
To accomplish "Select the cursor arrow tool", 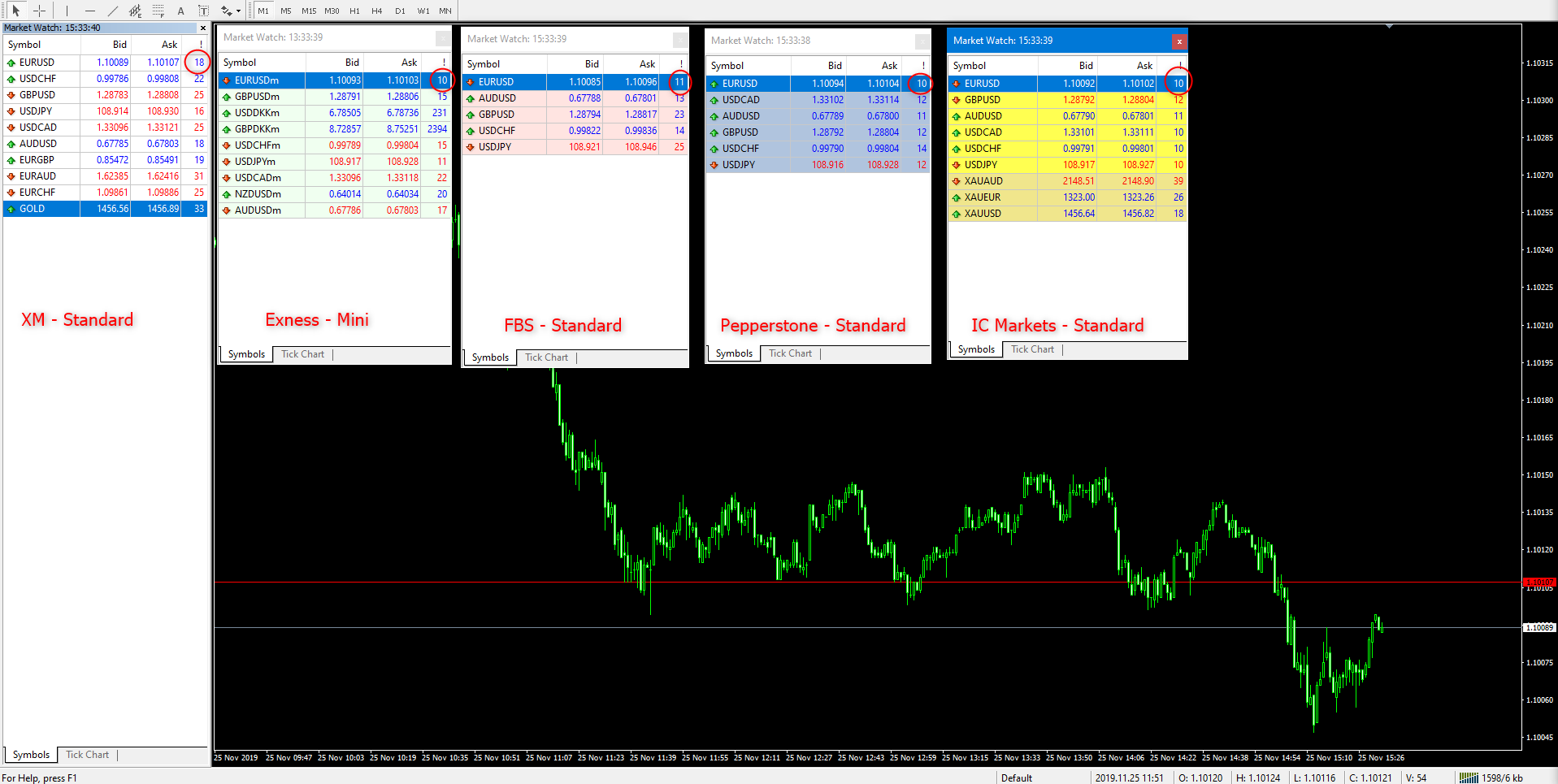I will [x=15, y=11].
